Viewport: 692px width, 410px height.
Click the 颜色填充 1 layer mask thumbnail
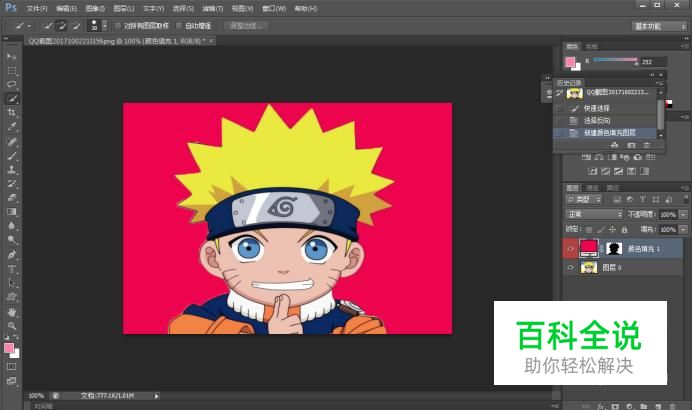[x=614, y=249]
